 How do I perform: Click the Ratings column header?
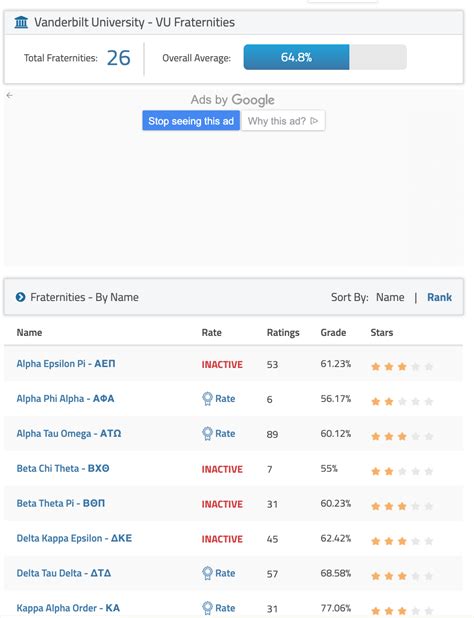pos(283,333)
